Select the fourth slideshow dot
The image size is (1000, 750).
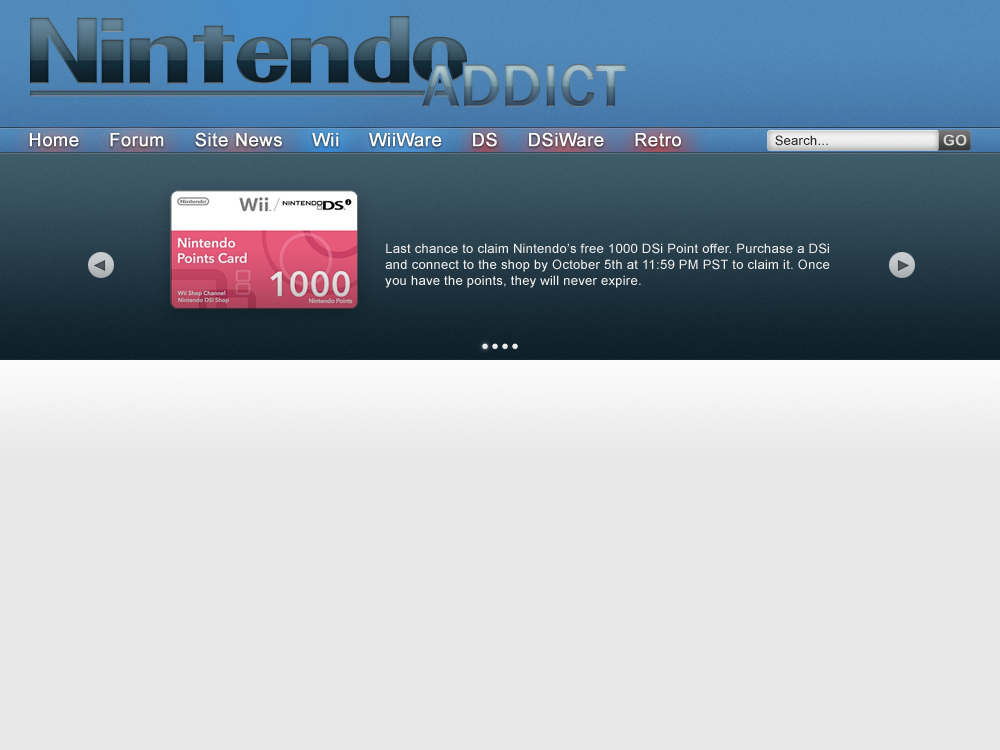coord(515,346)
